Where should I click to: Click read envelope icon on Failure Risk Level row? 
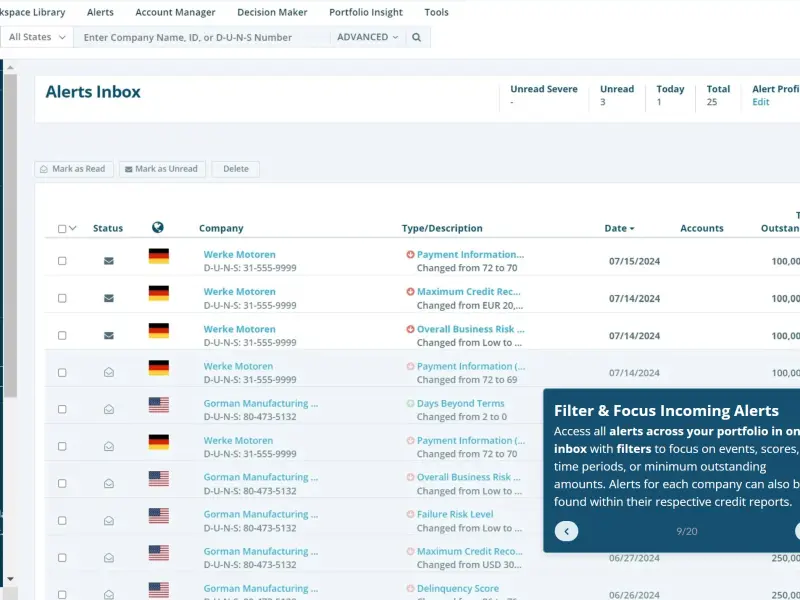point(109,520)
